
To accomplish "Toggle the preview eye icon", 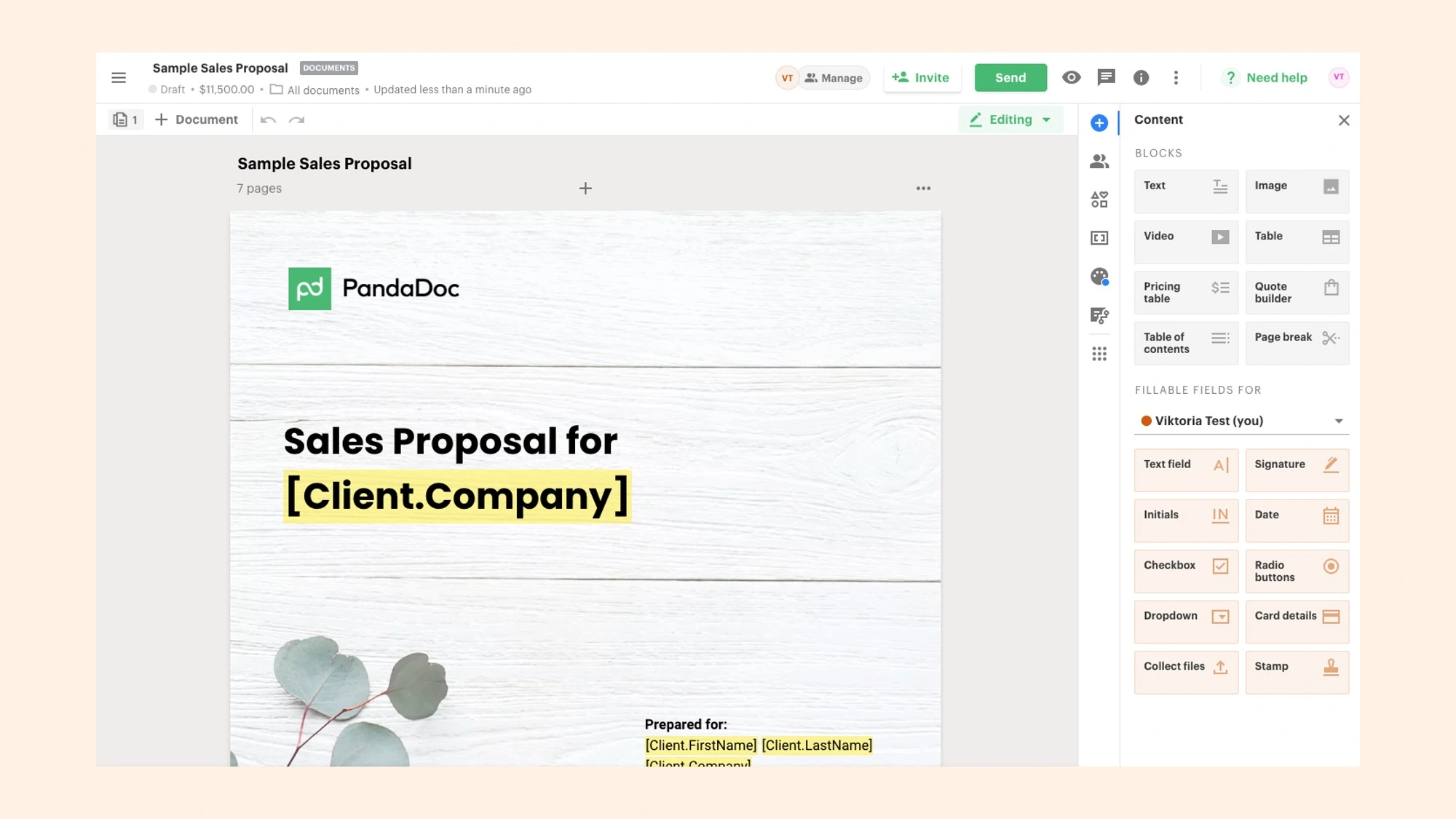I will click(x=1070, y=77).
